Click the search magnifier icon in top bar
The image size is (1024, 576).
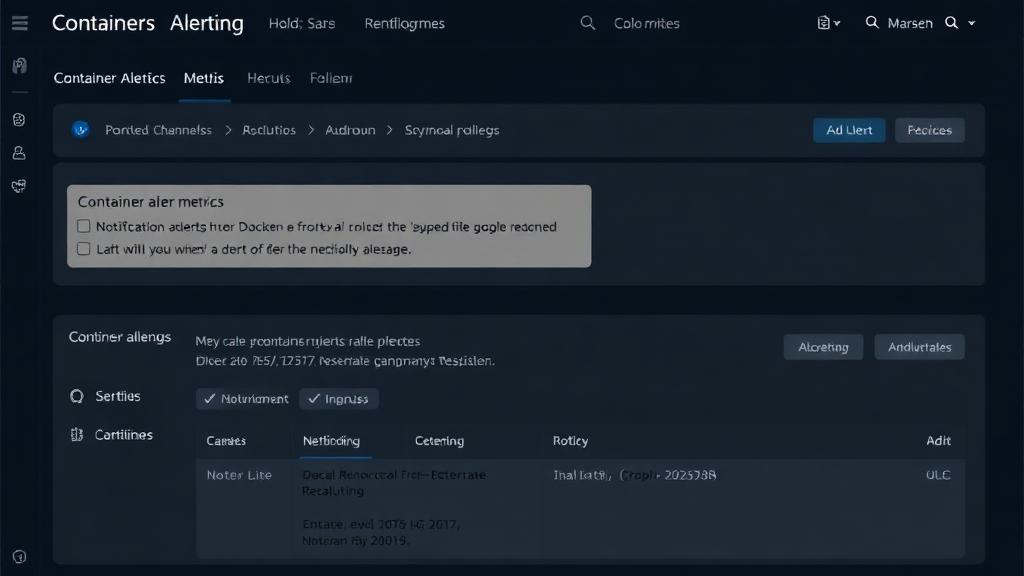[588, 22]
